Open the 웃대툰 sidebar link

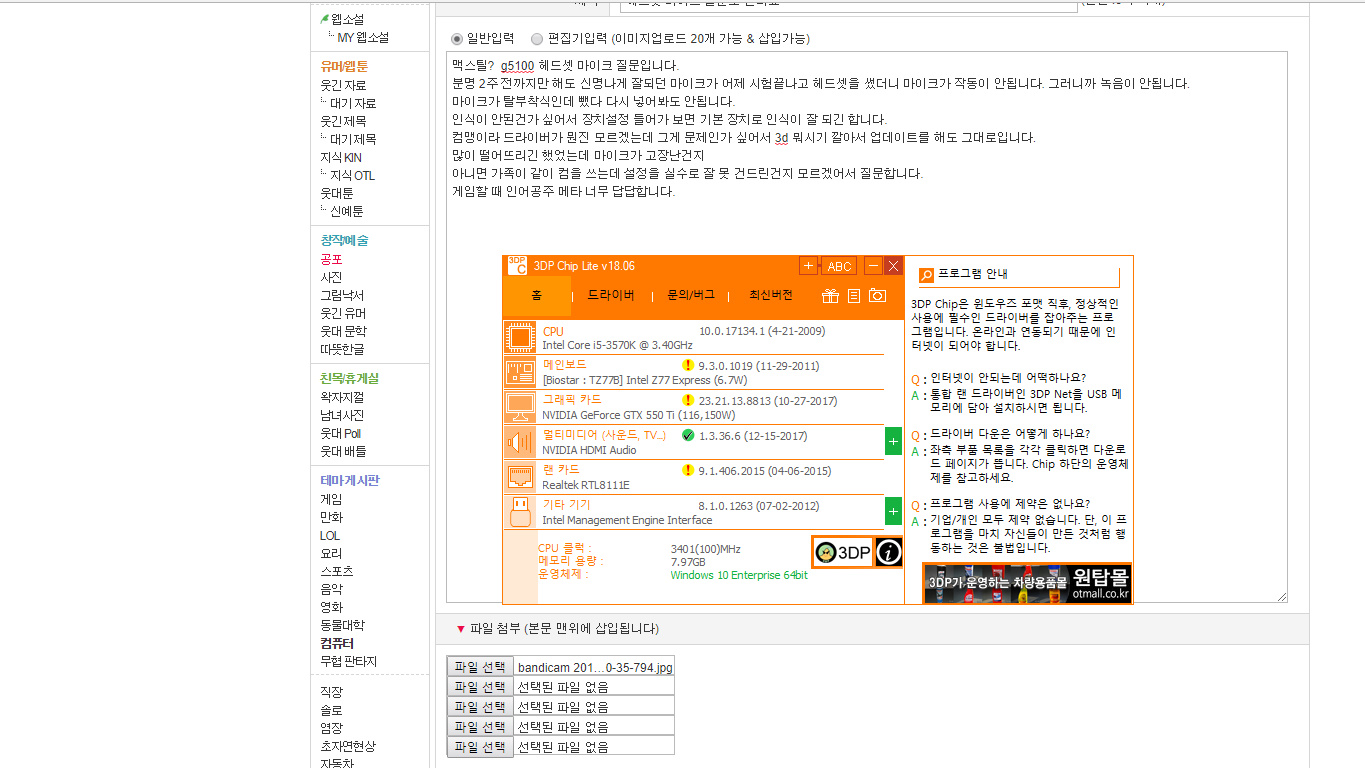click(337, 194)
